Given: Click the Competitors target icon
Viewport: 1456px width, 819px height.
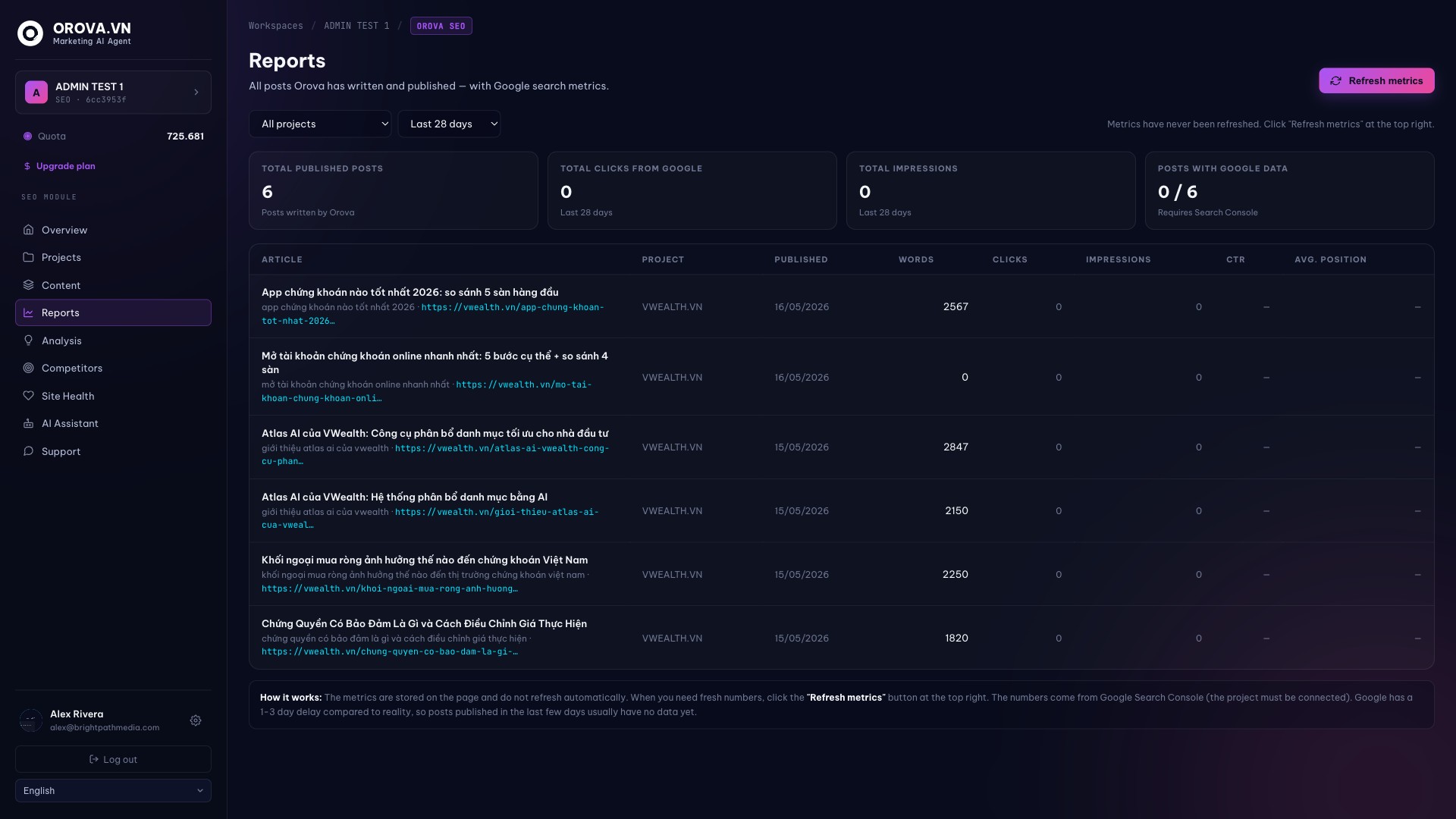Looking at the screenshot, I should (x=28, y=368).
